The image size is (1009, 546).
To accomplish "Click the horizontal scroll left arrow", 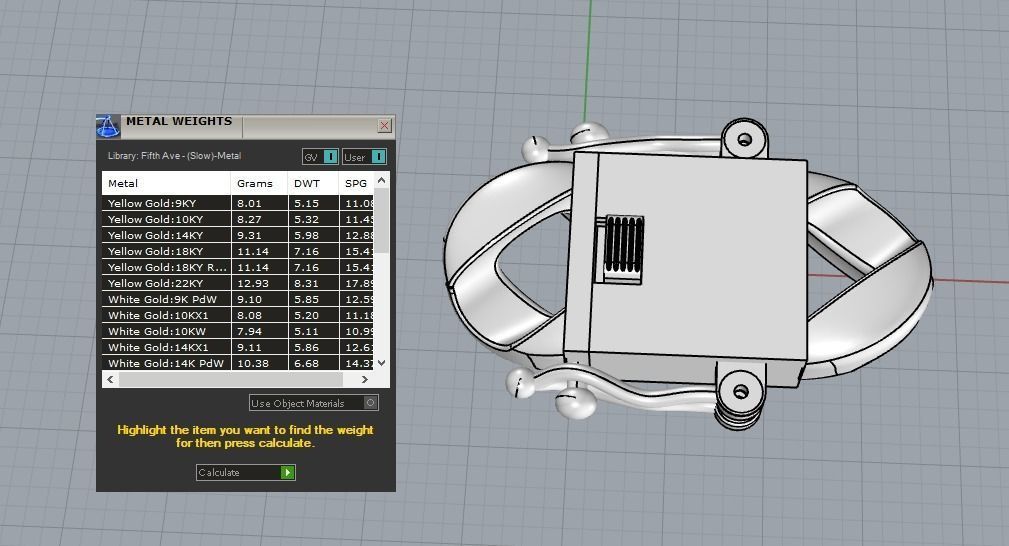I will pyautogui.click(x=110, y=379).
